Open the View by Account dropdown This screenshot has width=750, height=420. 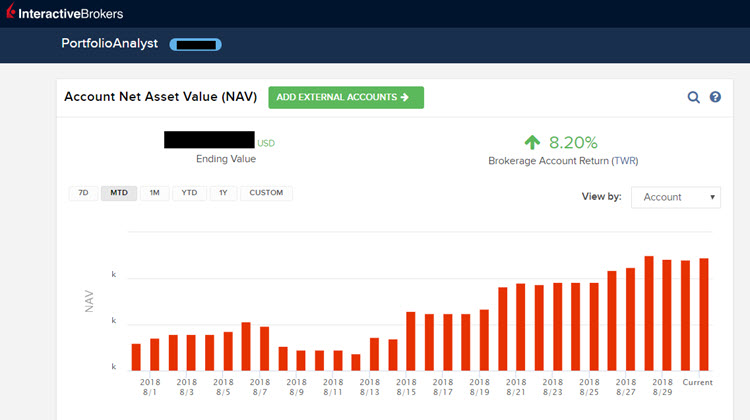tap(675, 197)
